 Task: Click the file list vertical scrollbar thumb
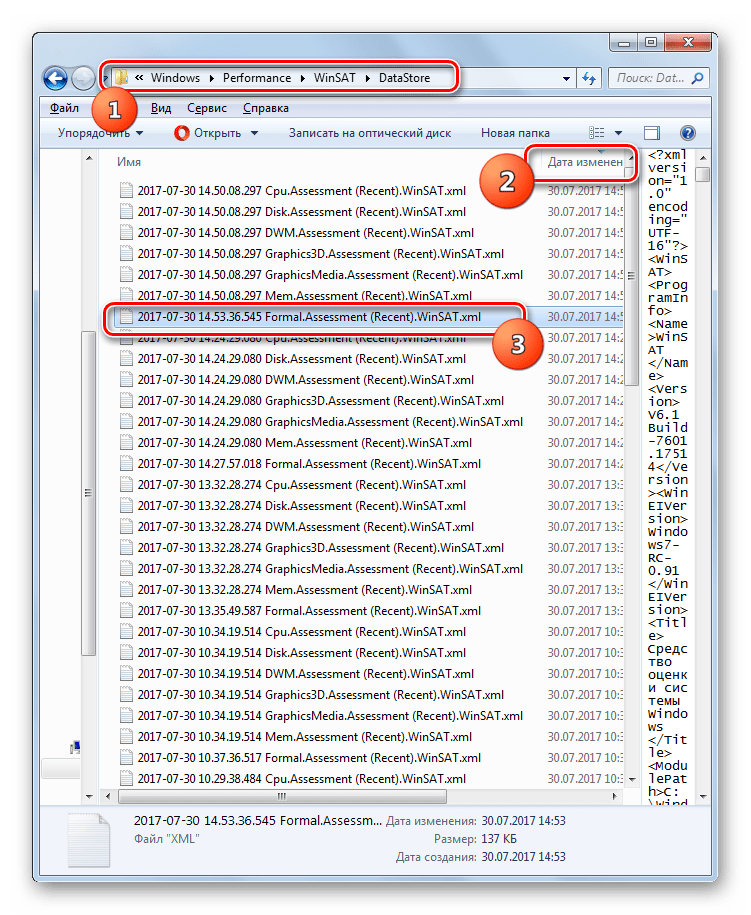631,275
